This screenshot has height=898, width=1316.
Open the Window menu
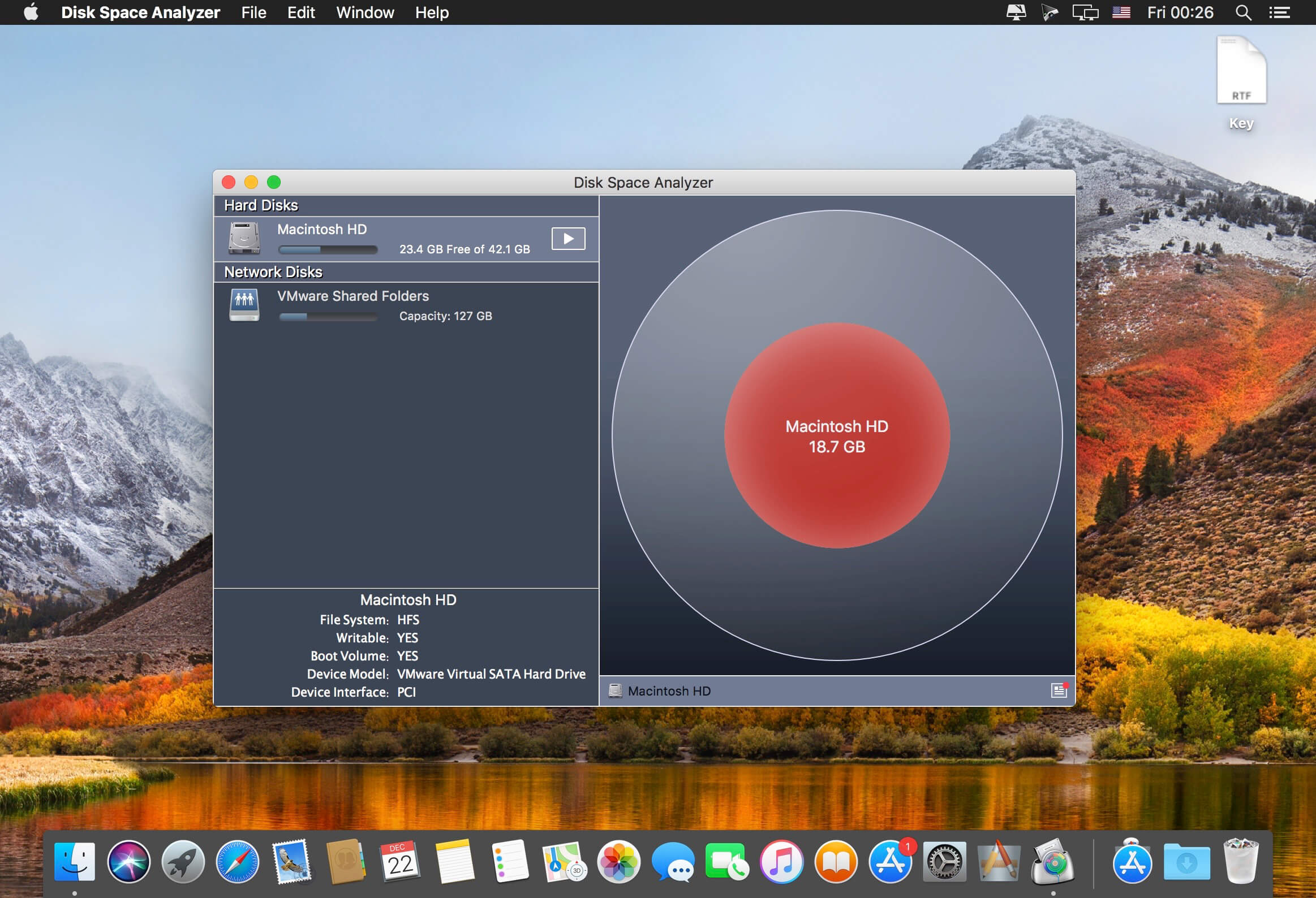click(x=365, y=12)
